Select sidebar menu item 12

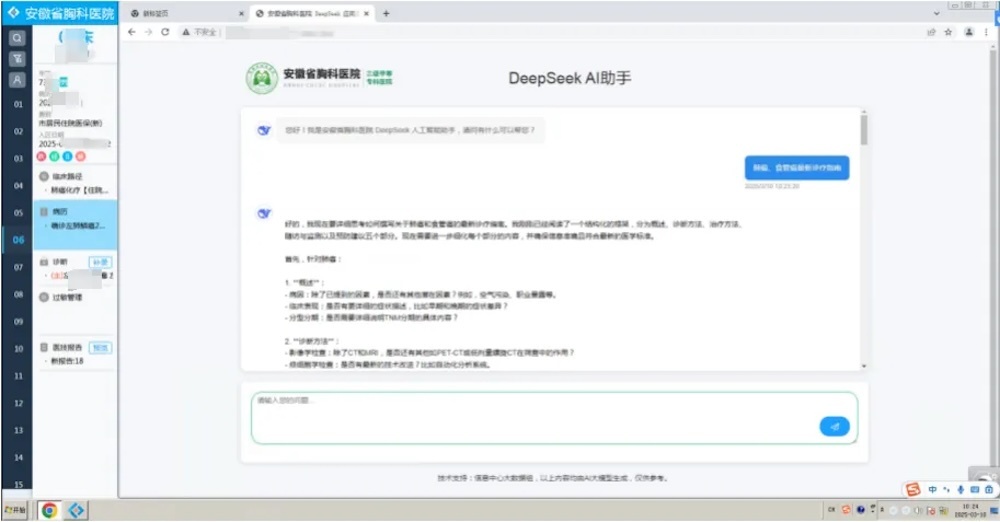[18, 403]
